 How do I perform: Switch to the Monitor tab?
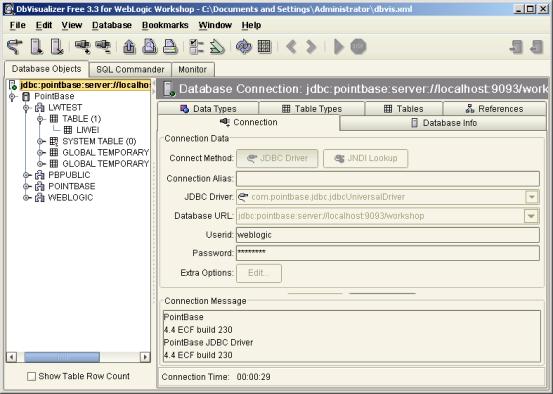pos(193,69)
